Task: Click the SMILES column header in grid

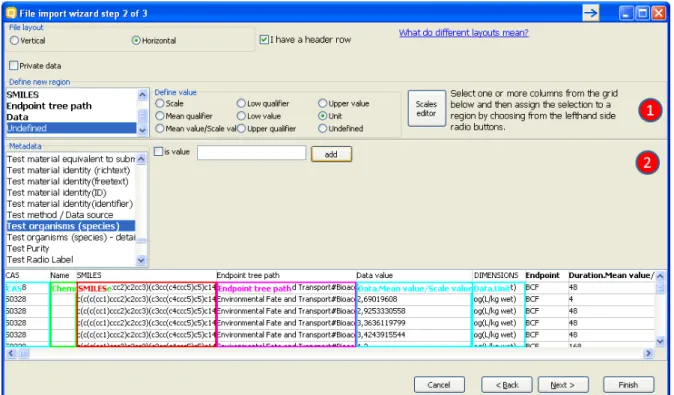Action: click(146, 275)
